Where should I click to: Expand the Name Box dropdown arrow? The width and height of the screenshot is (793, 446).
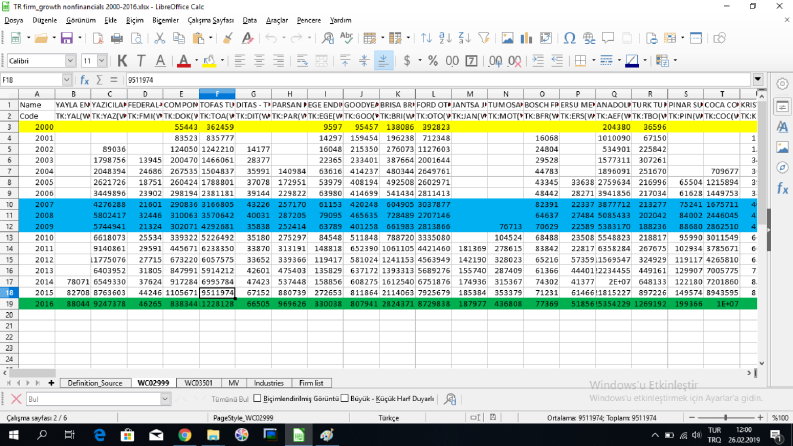coord(67,80)
